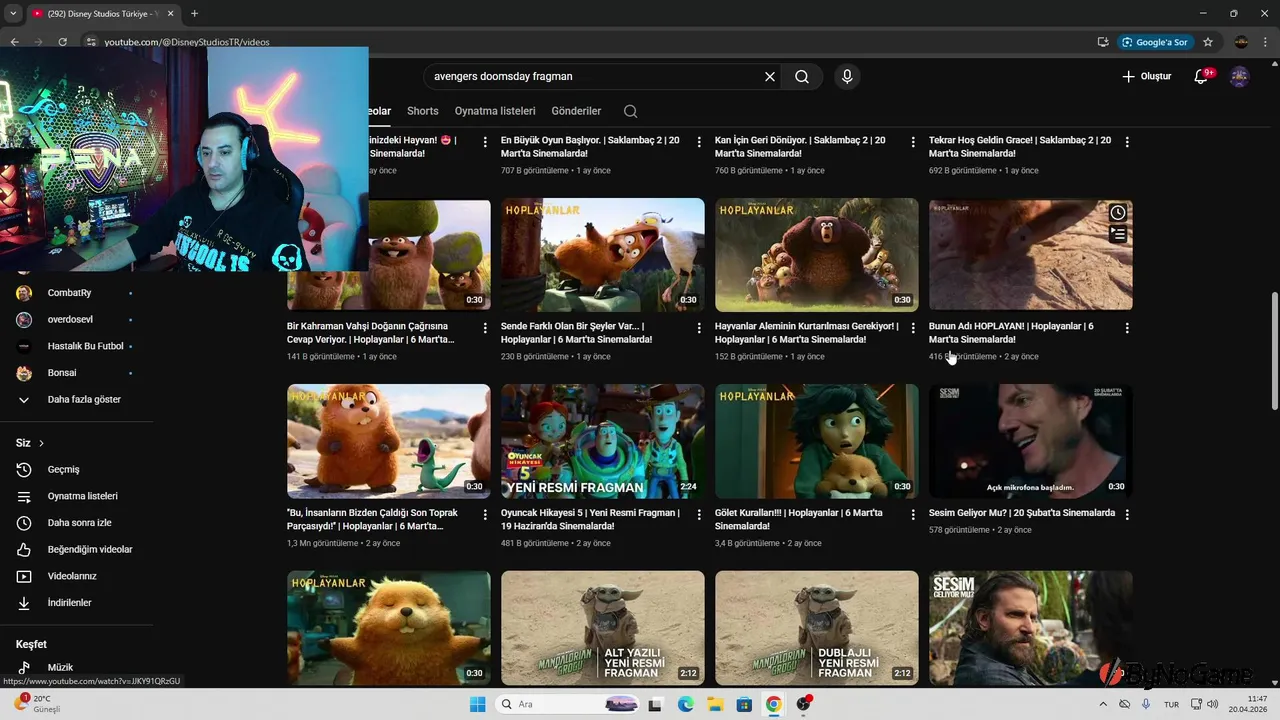The width and height of the screenshot is (1280, 720).
Task: Click the search magnifier button
Action: [x=802, y=77]
